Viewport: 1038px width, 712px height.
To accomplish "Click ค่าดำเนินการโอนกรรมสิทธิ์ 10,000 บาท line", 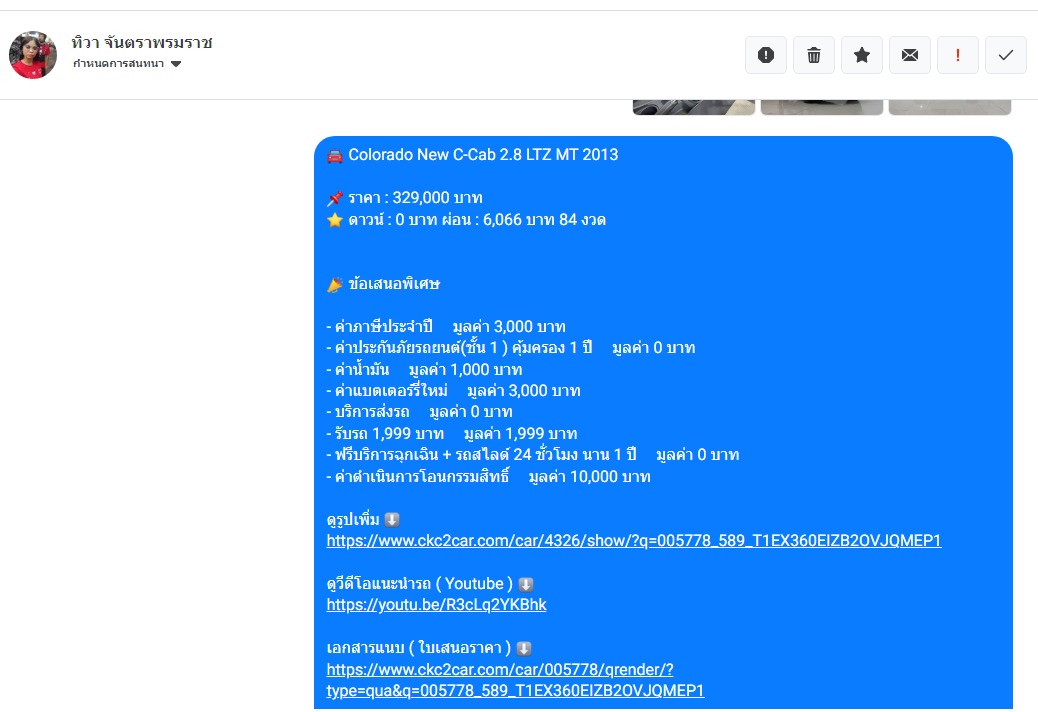I will click(489, 476).
